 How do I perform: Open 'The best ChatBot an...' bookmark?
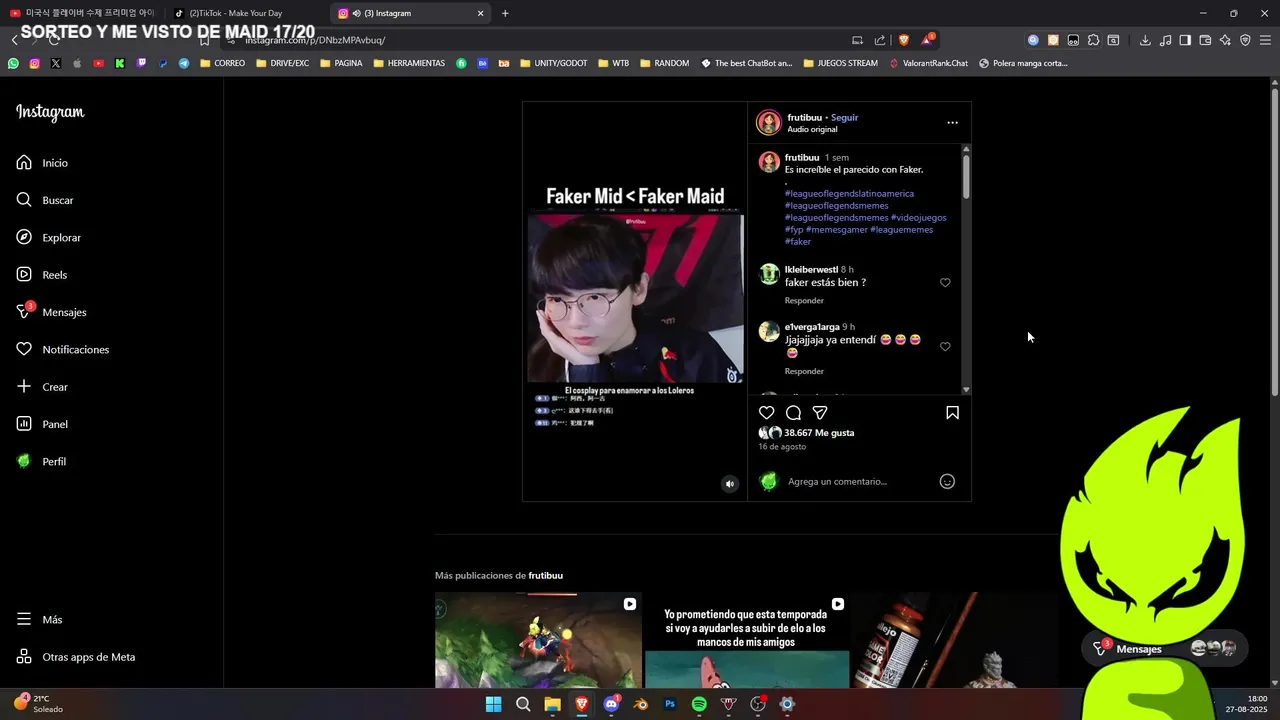pos(746,63)
